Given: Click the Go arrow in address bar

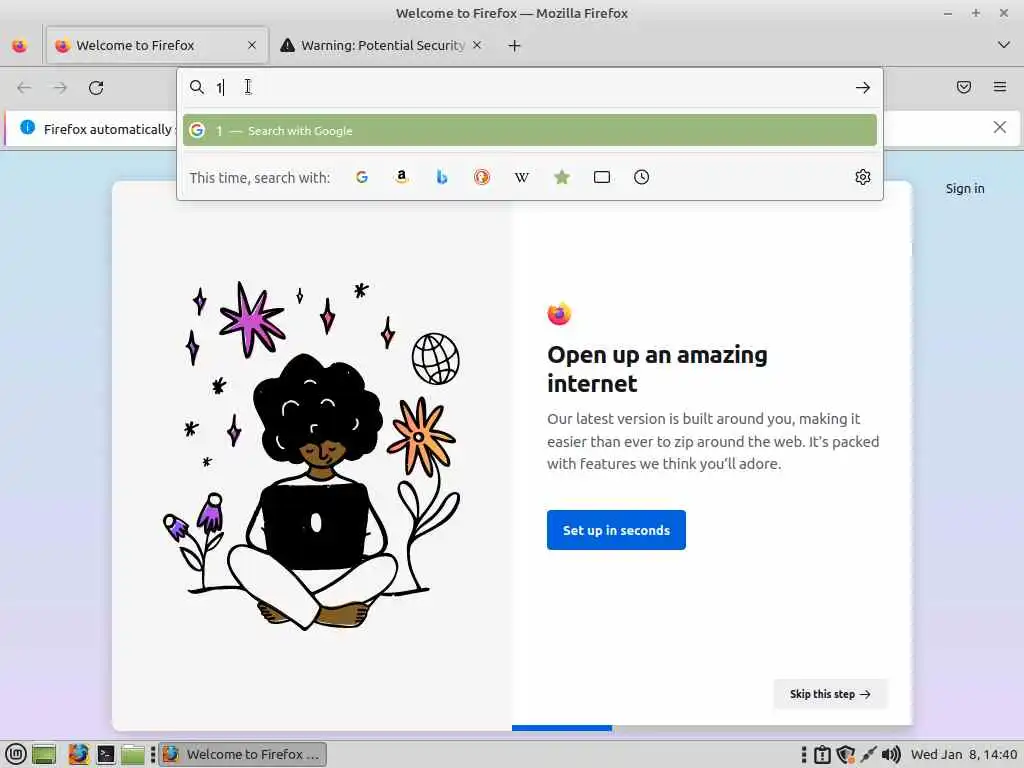Looking at the screenshot, I should [x=863, y=88].
